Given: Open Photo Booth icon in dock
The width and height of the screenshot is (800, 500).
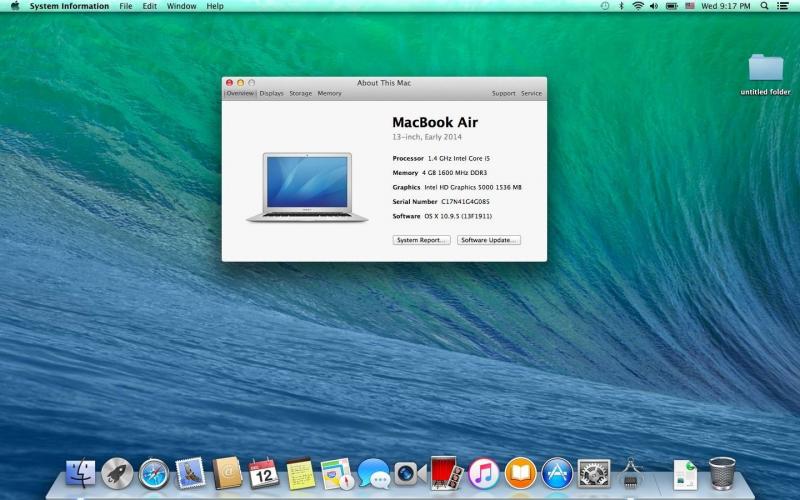Looking at the screenshot, I should 446,473.
